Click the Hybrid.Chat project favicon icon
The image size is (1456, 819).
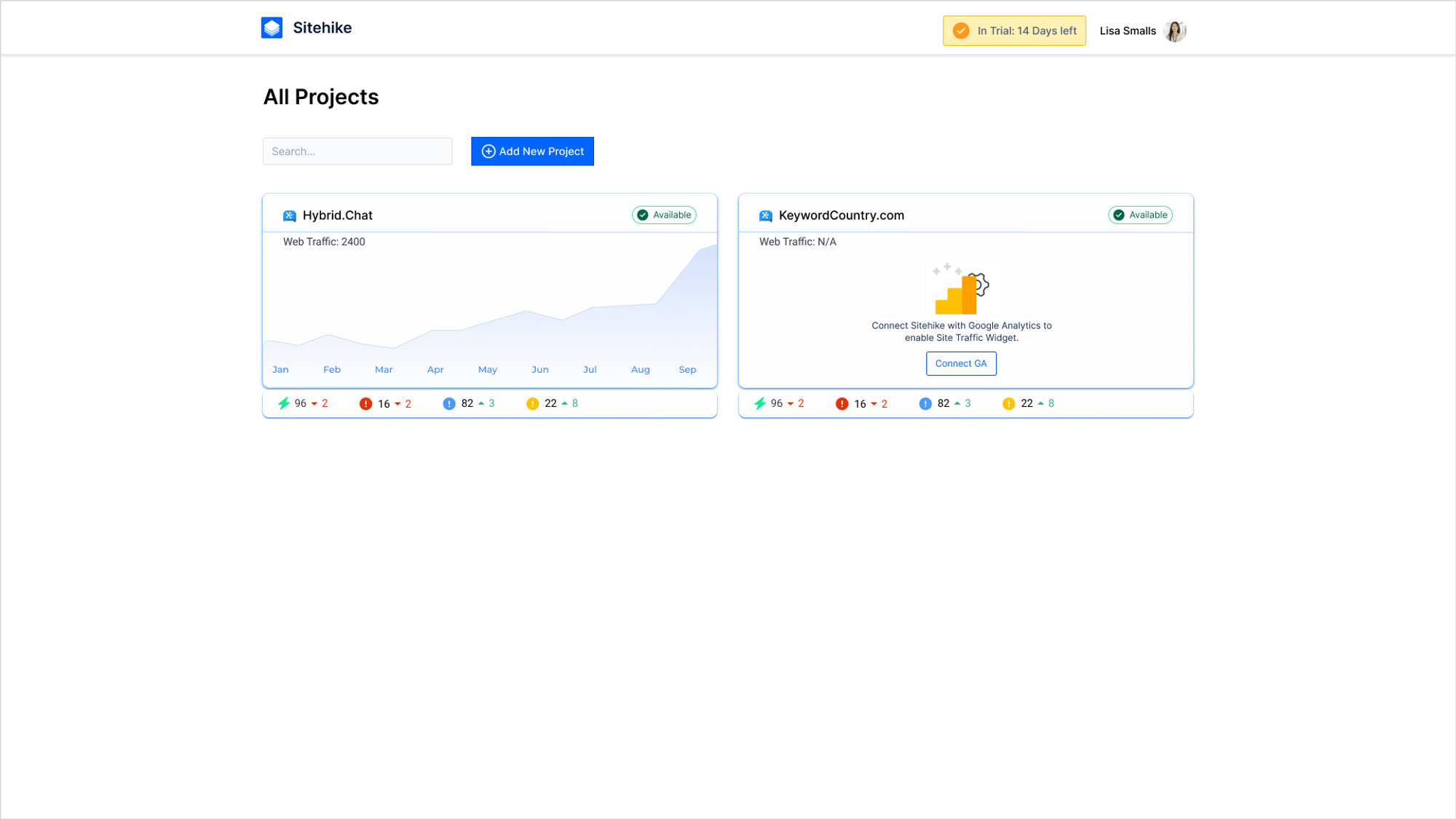(x=289, y=215)
